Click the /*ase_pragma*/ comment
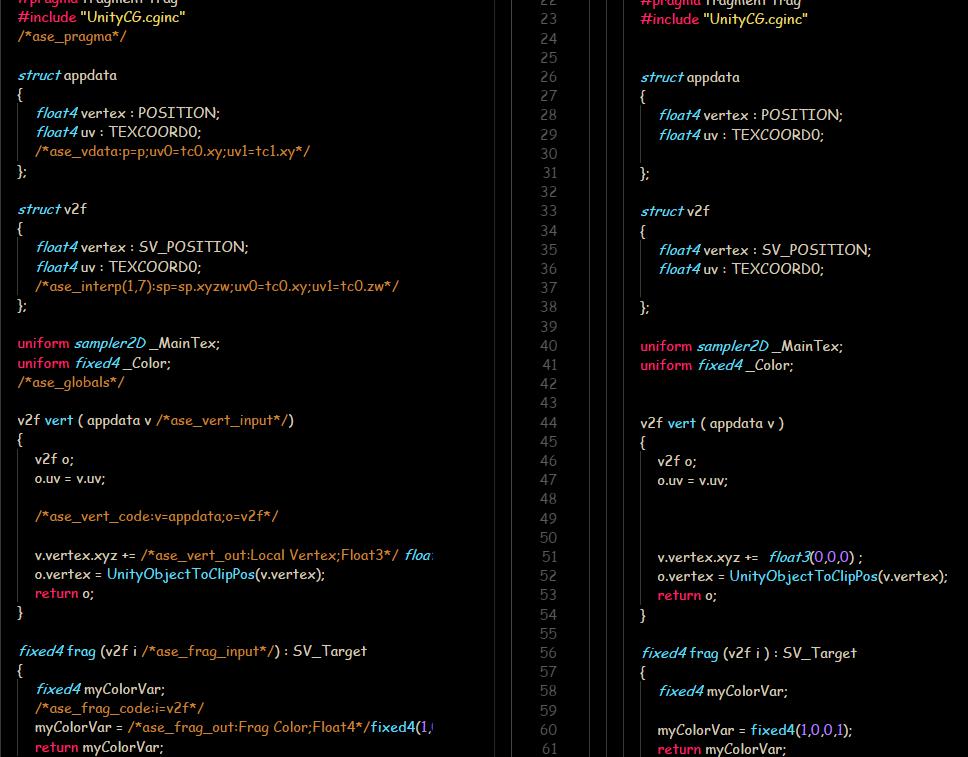 click(72, 36)
